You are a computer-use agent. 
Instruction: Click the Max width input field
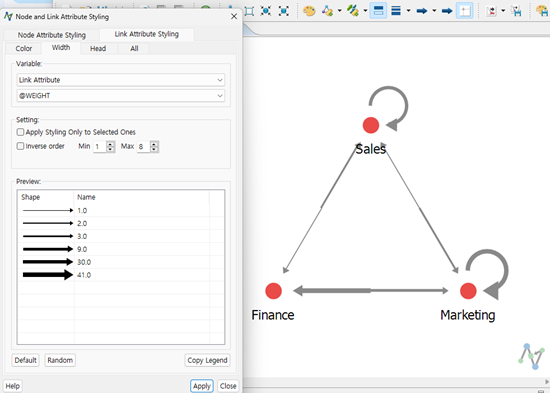(143, 147)
